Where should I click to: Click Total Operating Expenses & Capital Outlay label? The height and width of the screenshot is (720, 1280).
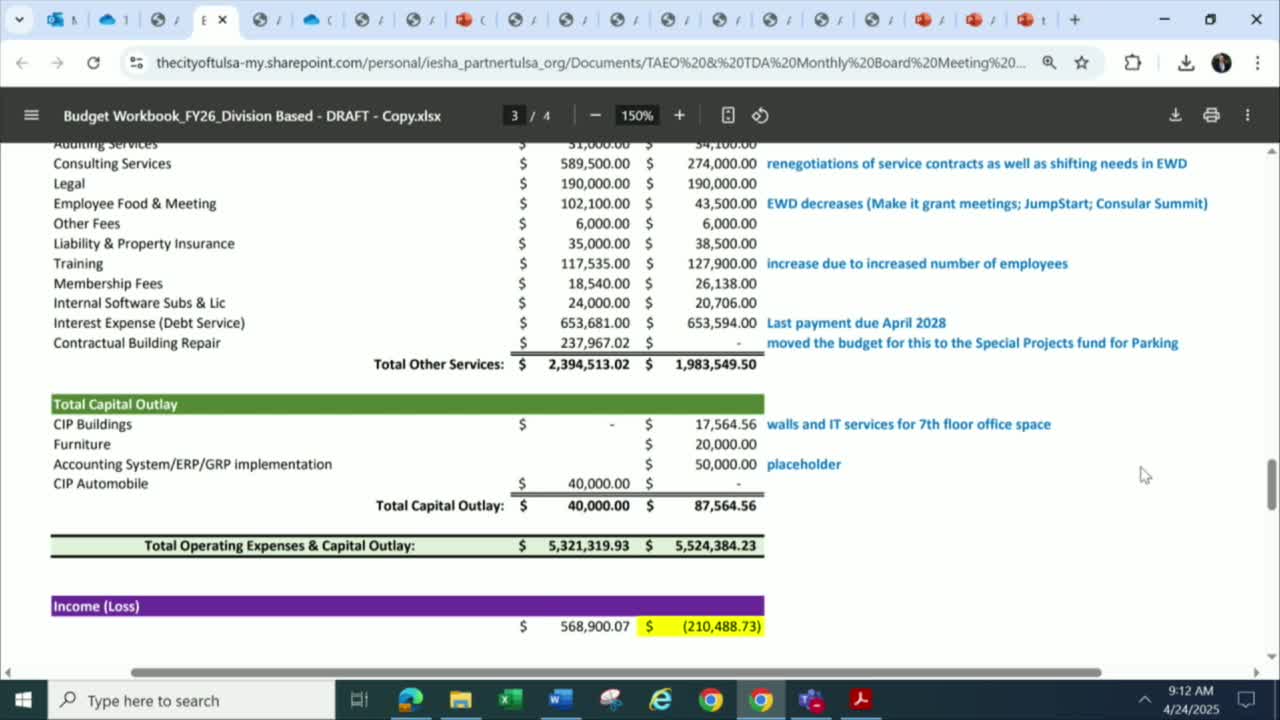click(x=279, y=546)
